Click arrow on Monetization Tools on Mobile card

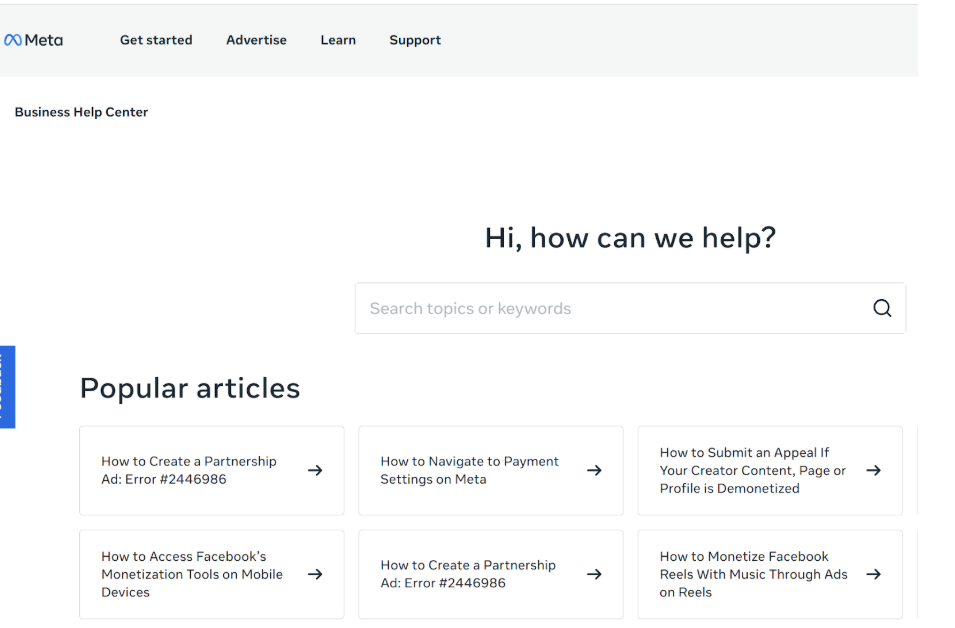tap(315, 574)
